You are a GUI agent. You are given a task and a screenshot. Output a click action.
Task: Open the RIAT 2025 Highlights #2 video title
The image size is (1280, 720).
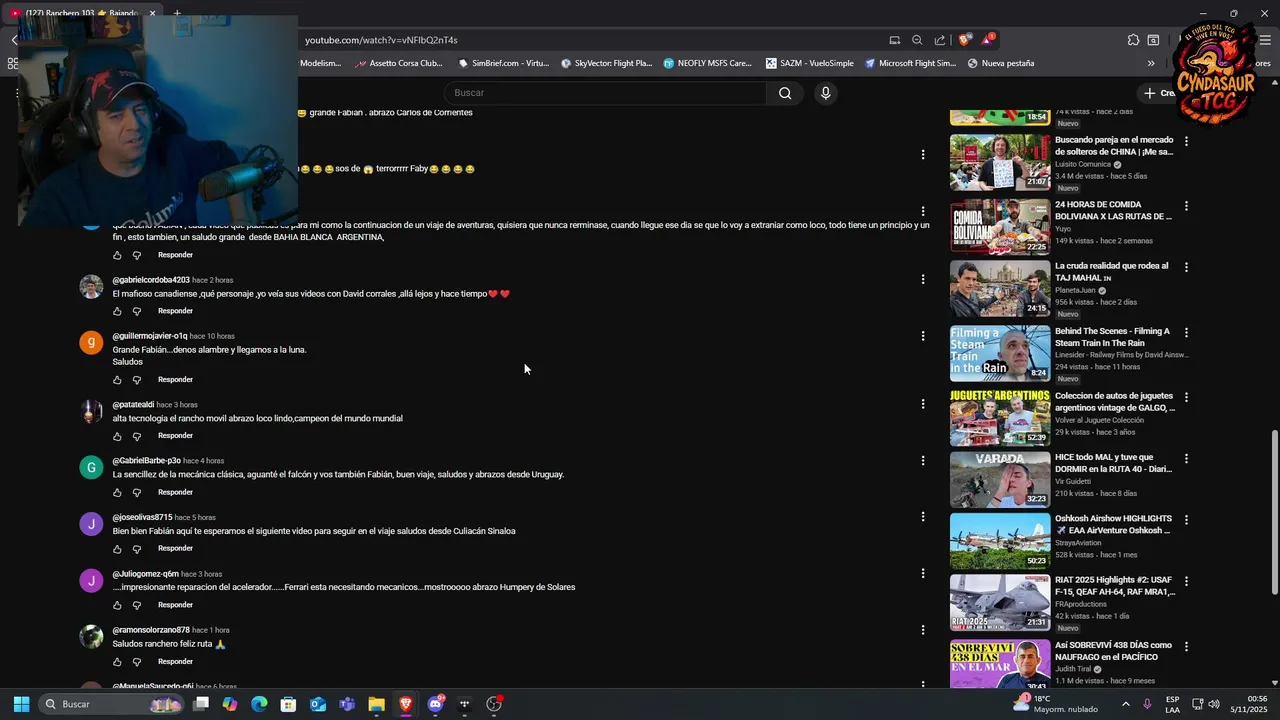click(1114, 586)
